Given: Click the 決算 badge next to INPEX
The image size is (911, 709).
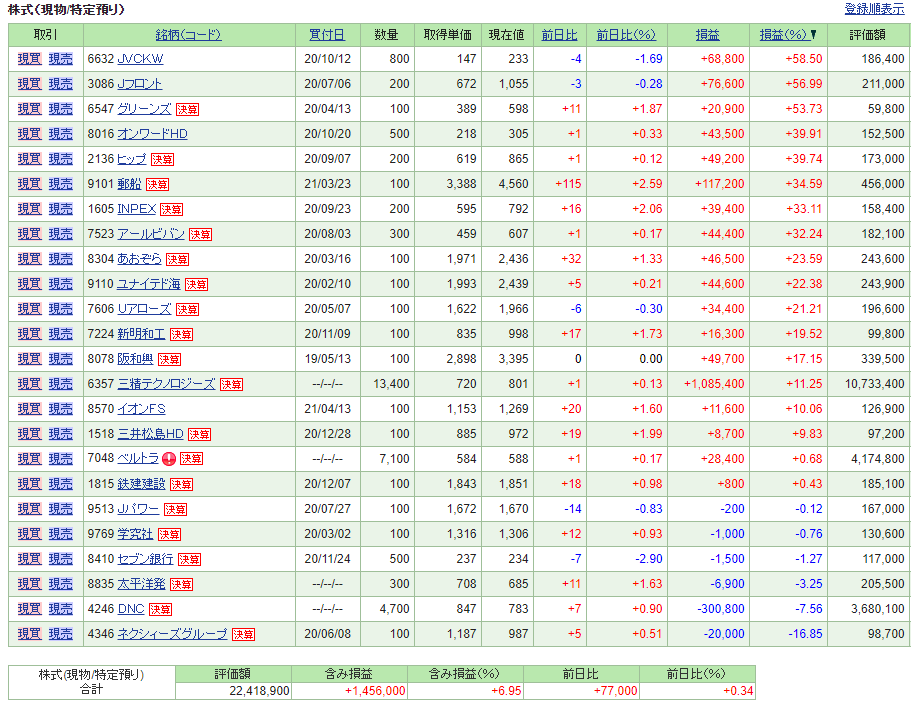Looking at the screenshot, I should [x=171, y=209].
